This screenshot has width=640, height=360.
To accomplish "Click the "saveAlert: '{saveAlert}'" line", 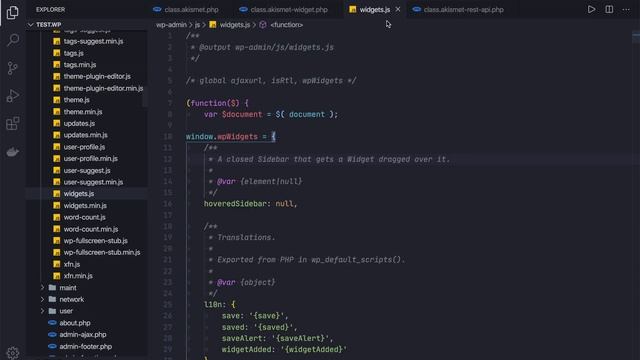I will point(278,338).
